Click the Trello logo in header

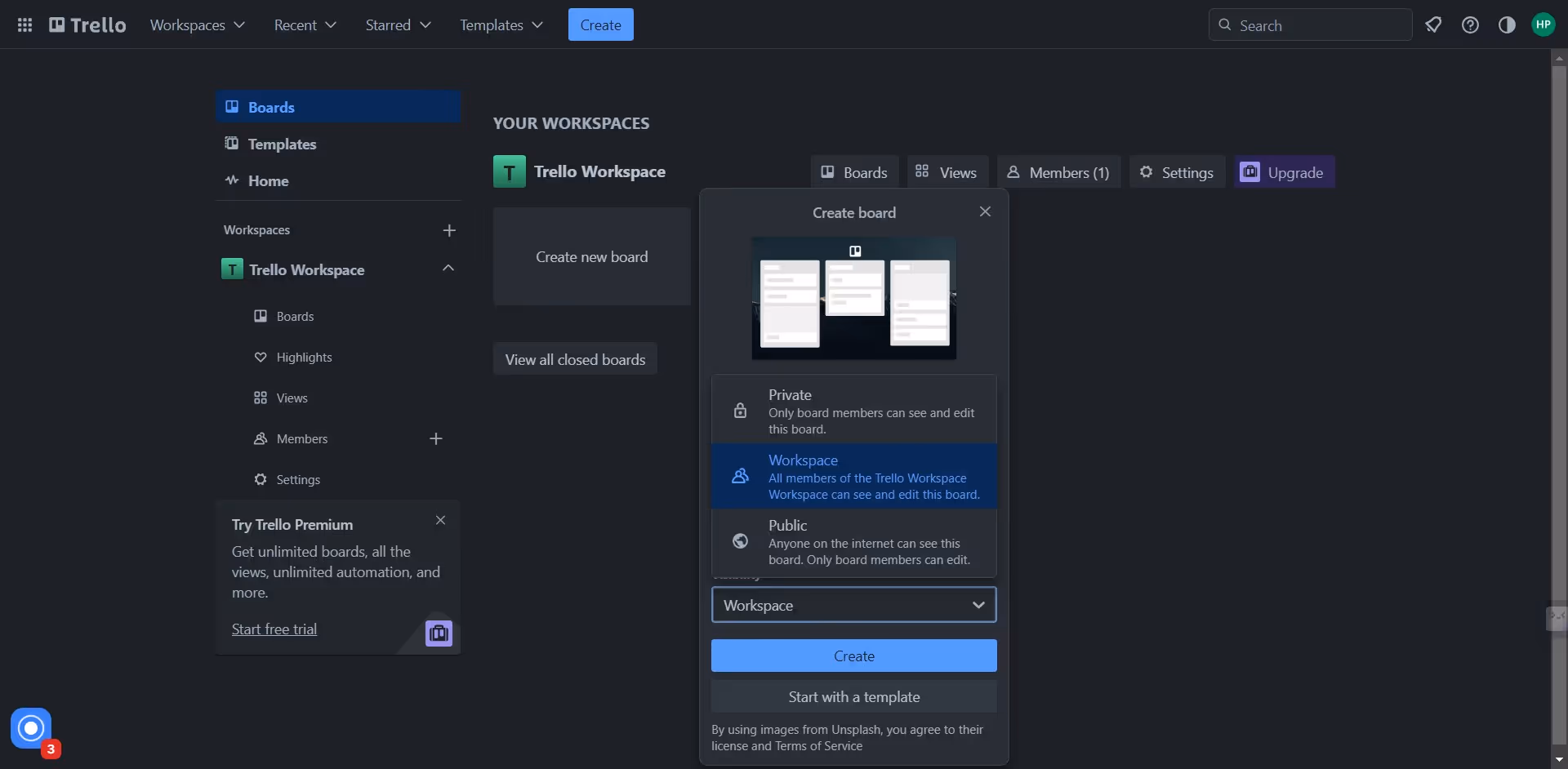point(87,25)
